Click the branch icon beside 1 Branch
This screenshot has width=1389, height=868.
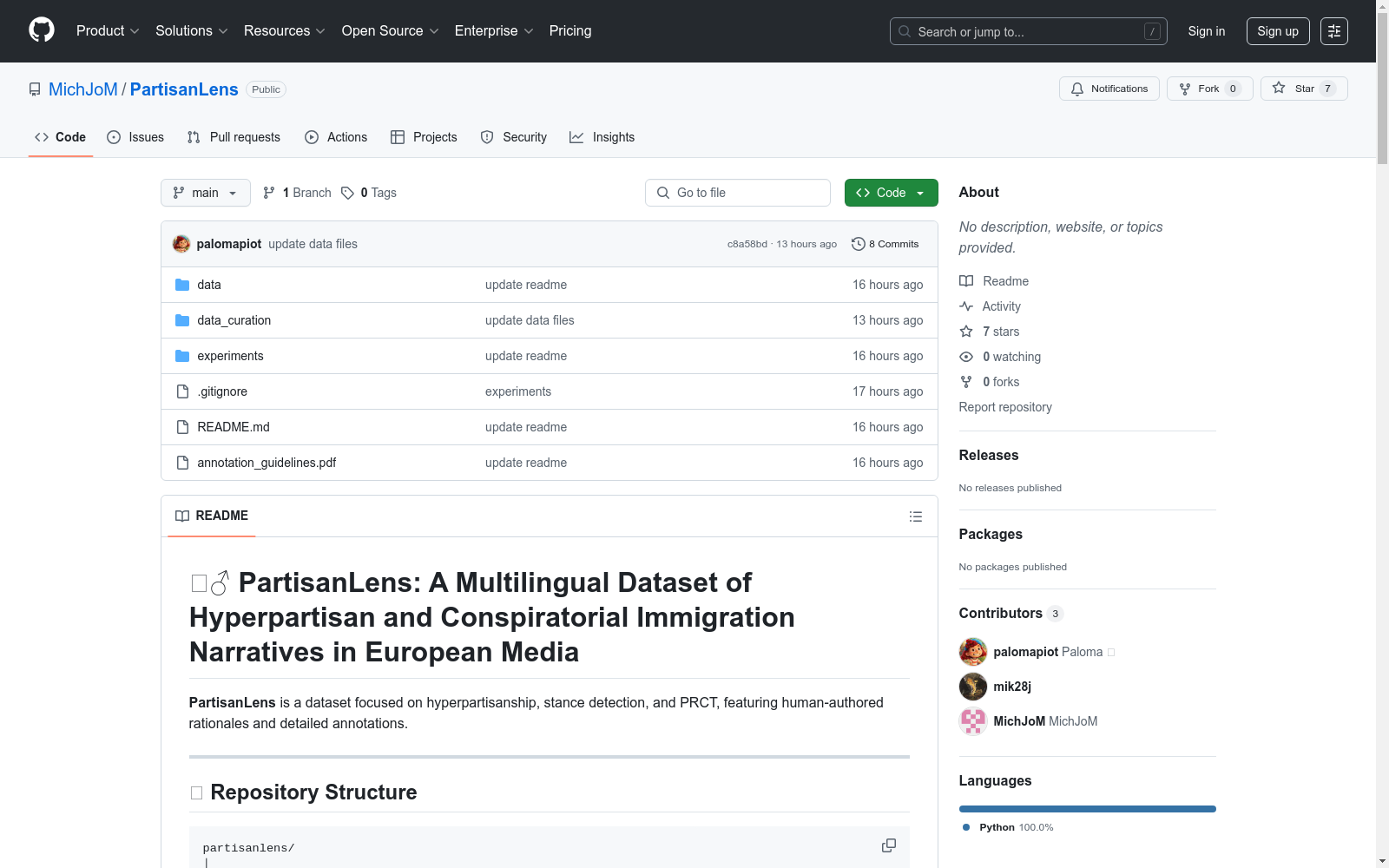click(x=269, y=193)
